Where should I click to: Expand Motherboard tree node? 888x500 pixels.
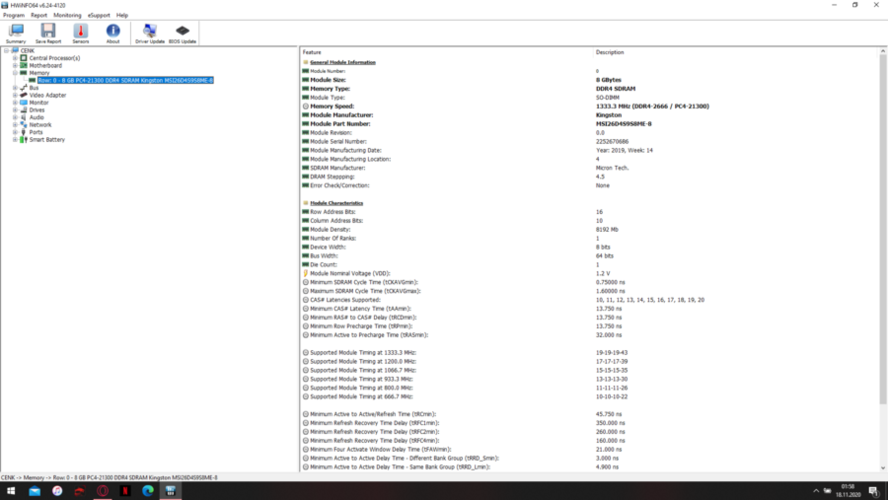click(15, 65)
